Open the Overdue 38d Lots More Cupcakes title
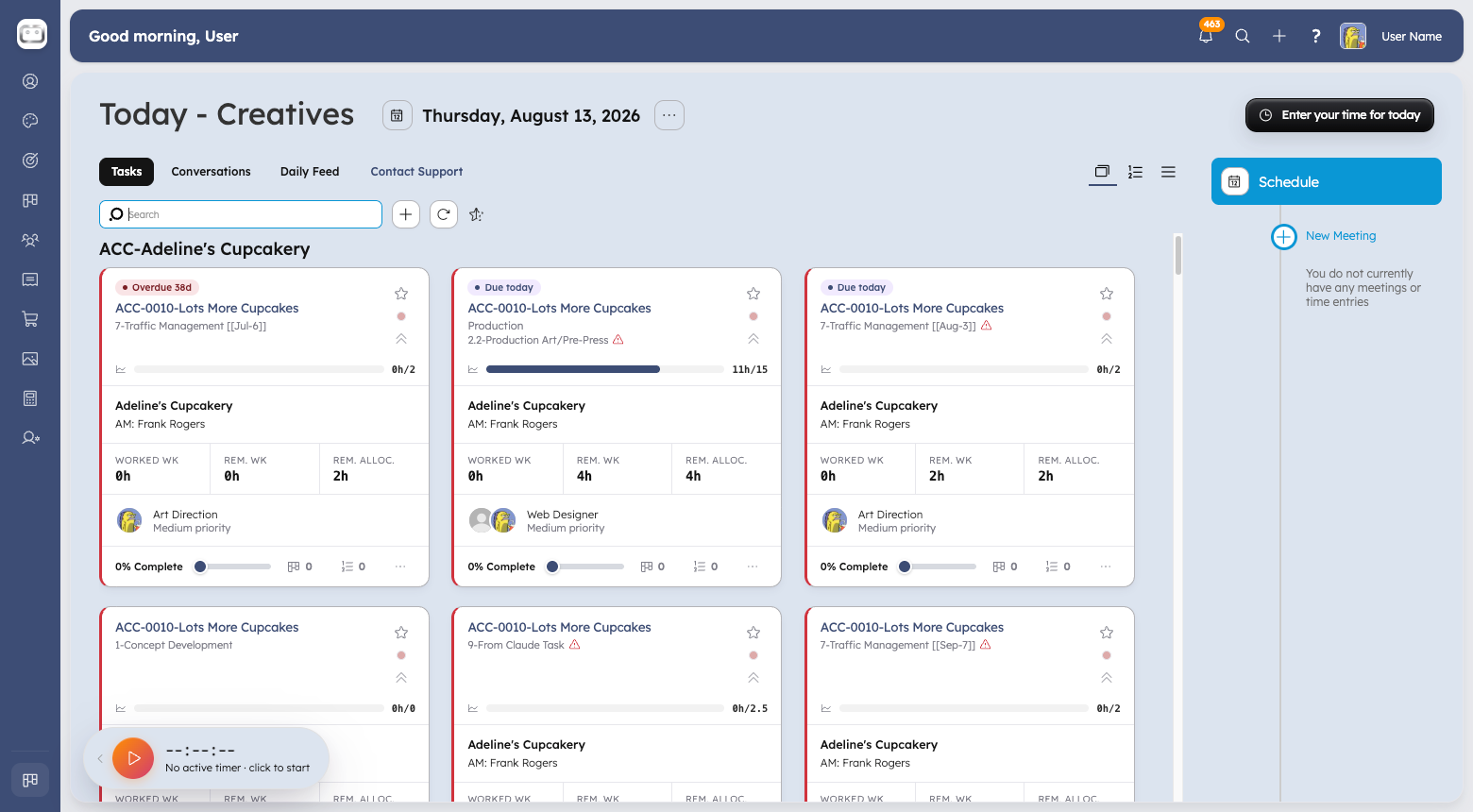 207,308
